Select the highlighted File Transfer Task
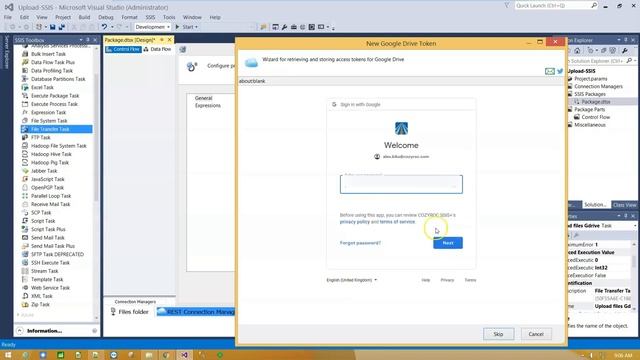This screenshot has height=360, width=640. point(56,129)
